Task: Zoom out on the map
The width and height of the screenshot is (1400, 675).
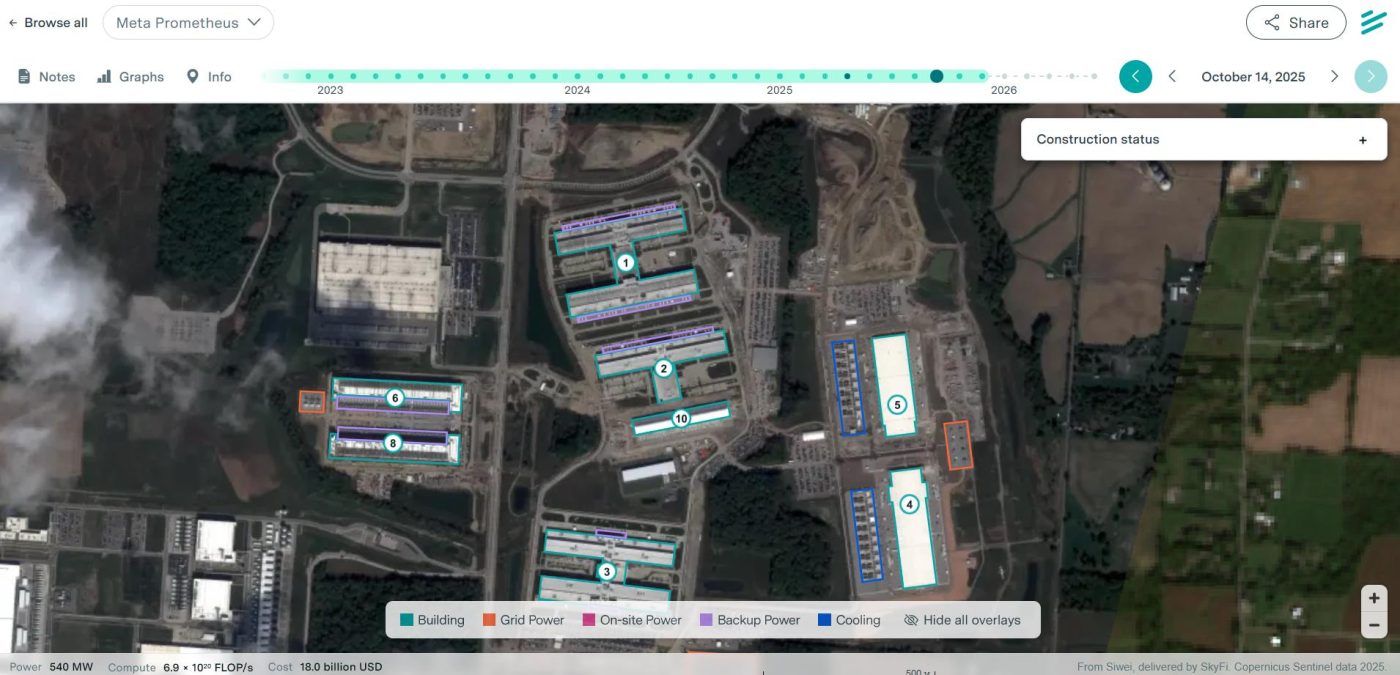Action: (1374, 626)
